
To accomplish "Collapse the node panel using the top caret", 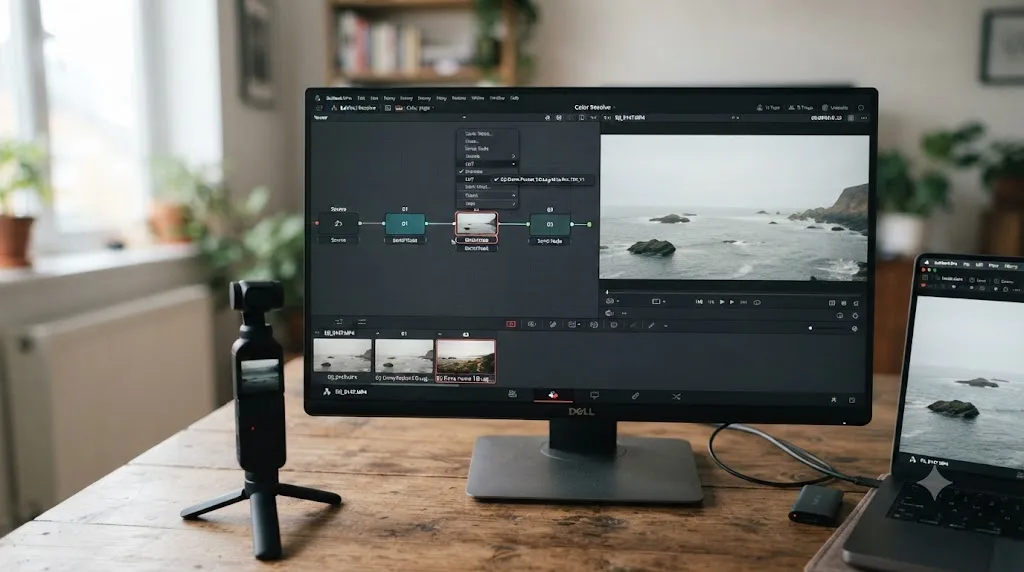I will point(464,118).
